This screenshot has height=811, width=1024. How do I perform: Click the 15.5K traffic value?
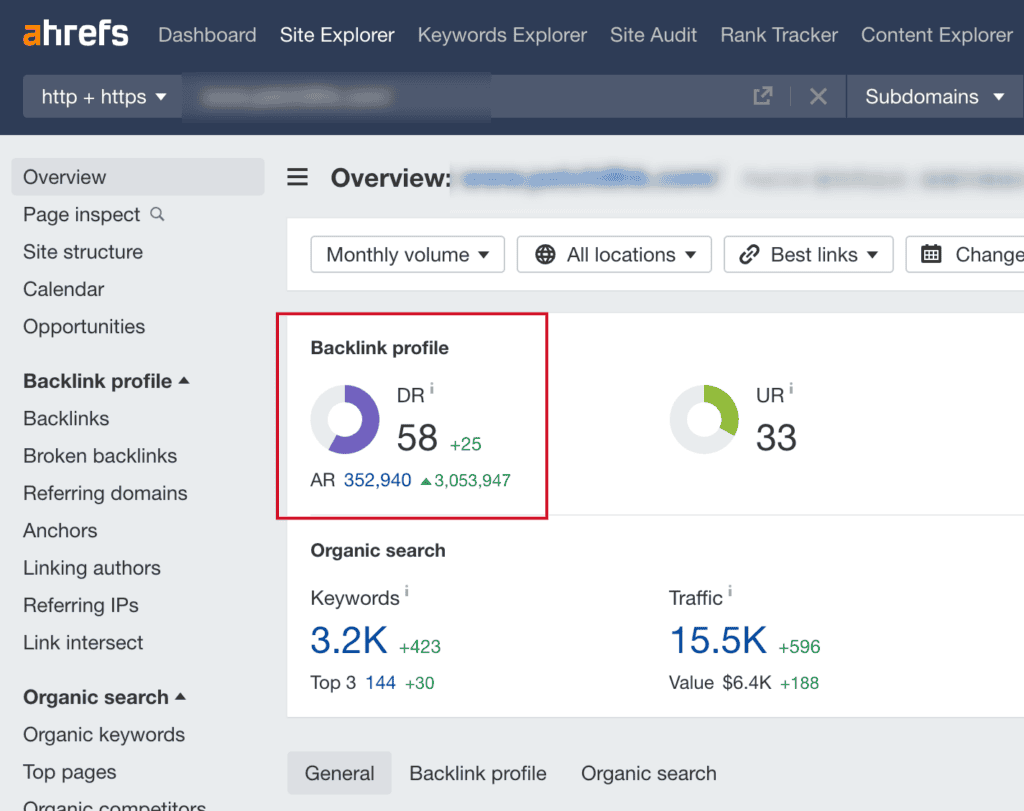(718, 640)
